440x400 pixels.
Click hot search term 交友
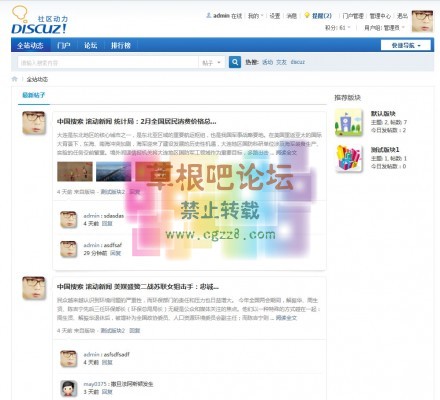pos(281,62)
